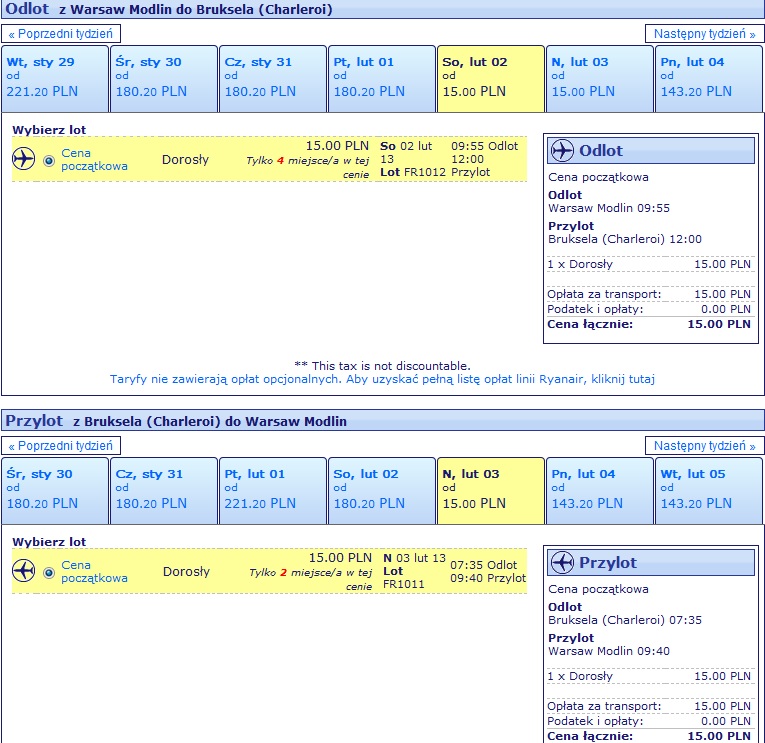Viewport: 765px width, 743px height.
Task: Go to previous week for departure flights
Action: tap(61, 34)
